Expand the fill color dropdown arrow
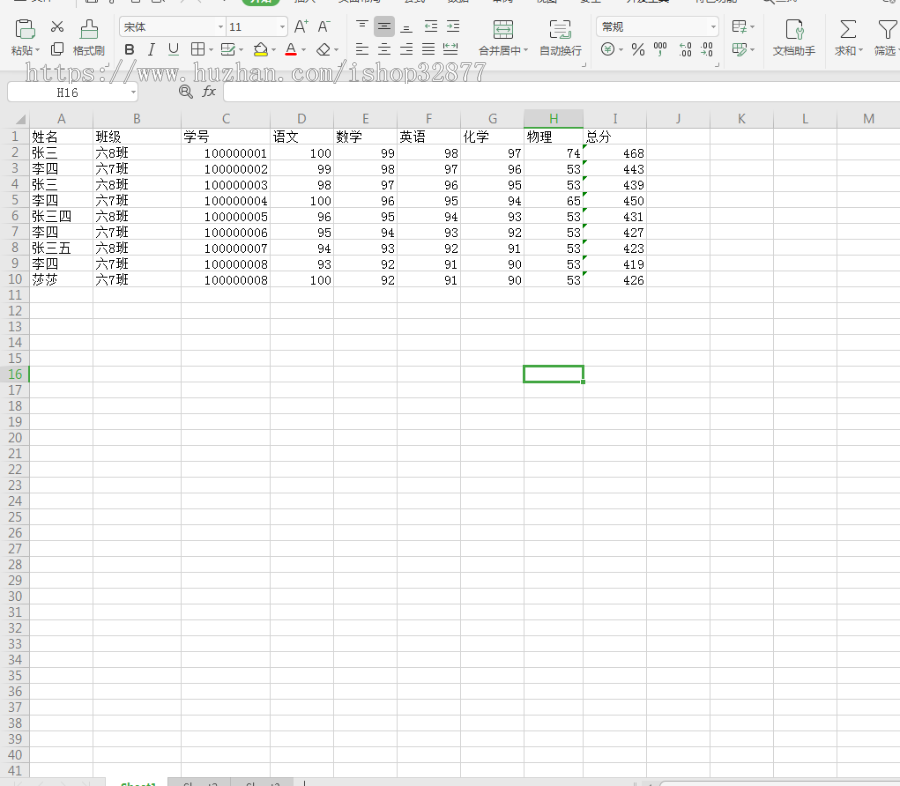900x786 pixels. (x=274, y=50)
